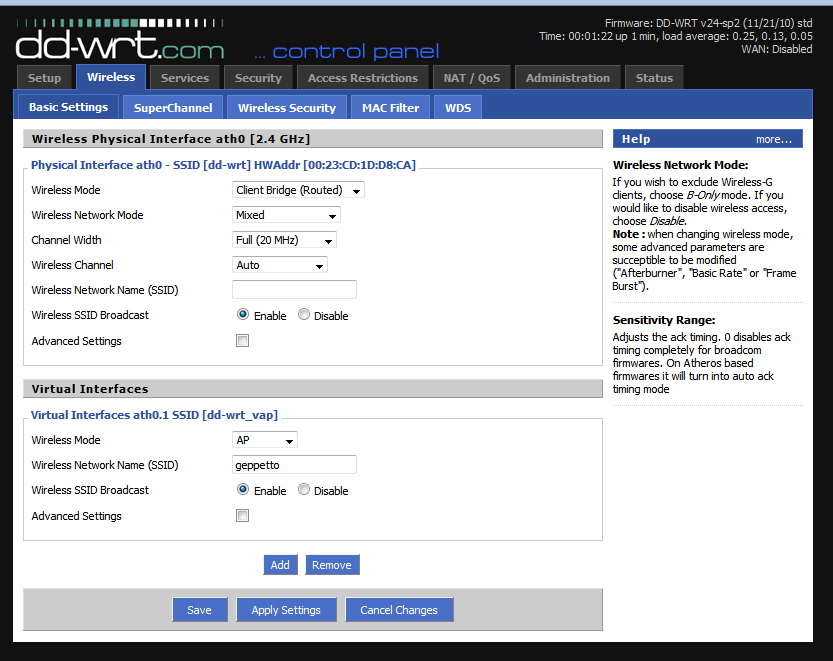Viewport: 833px width, 661px height.
Task: Click the Apply Settings button
Action: 286,609
